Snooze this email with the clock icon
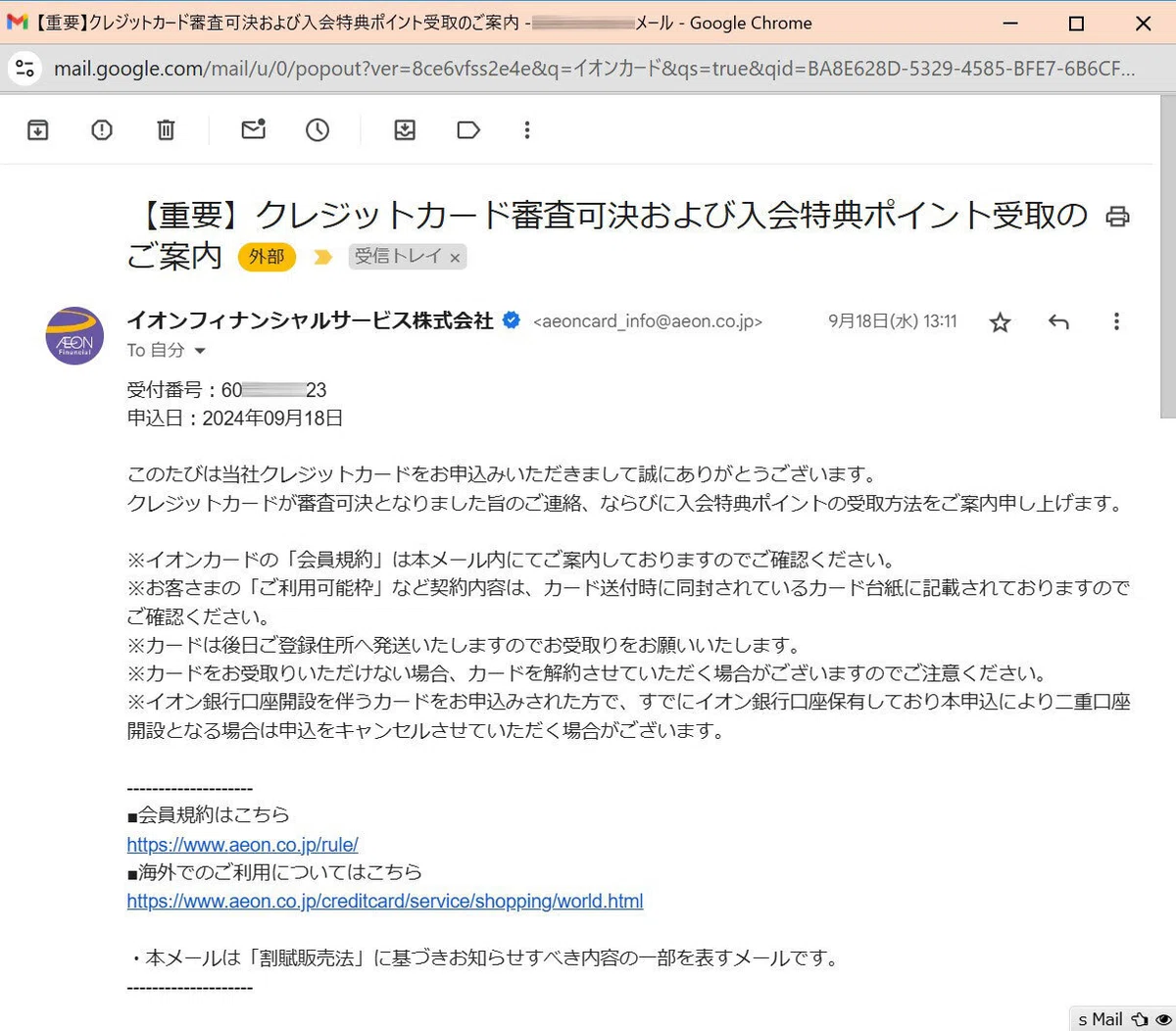Viewport: 1176px width, 1031px height. (318, 129)
